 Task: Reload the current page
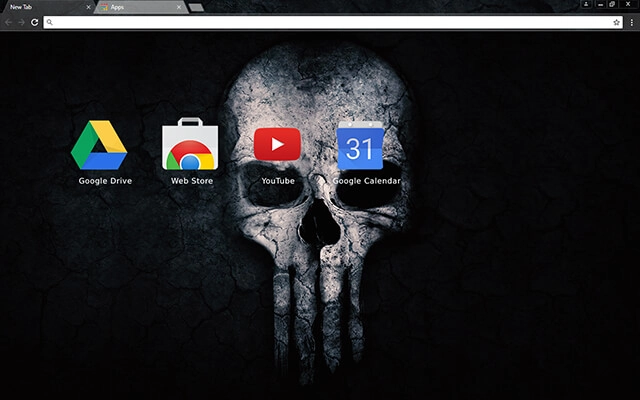tap(35, 22)
